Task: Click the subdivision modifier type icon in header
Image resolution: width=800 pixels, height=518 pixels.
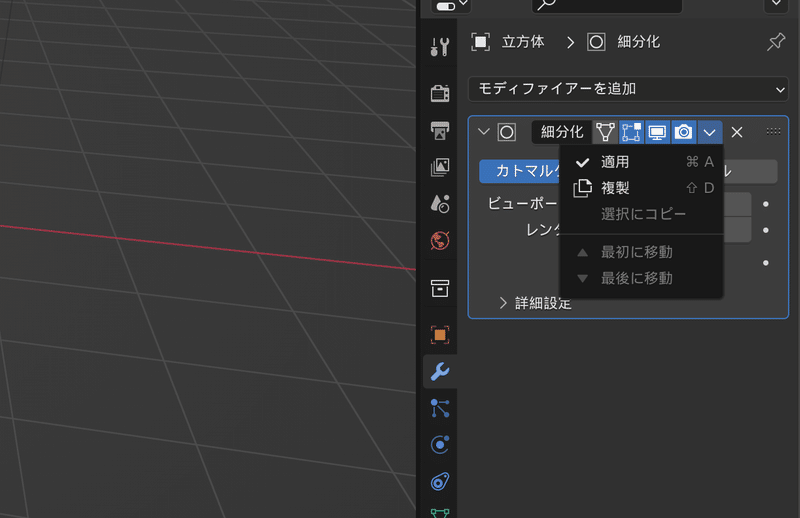Action: tap(507, 132)
